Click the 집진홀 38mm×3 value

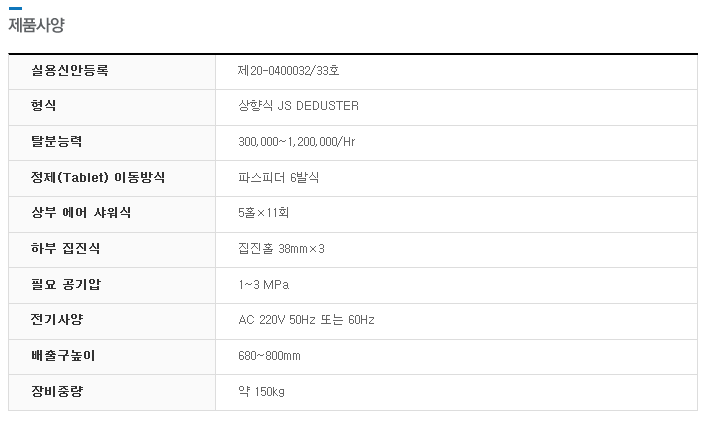click(281, 249)
